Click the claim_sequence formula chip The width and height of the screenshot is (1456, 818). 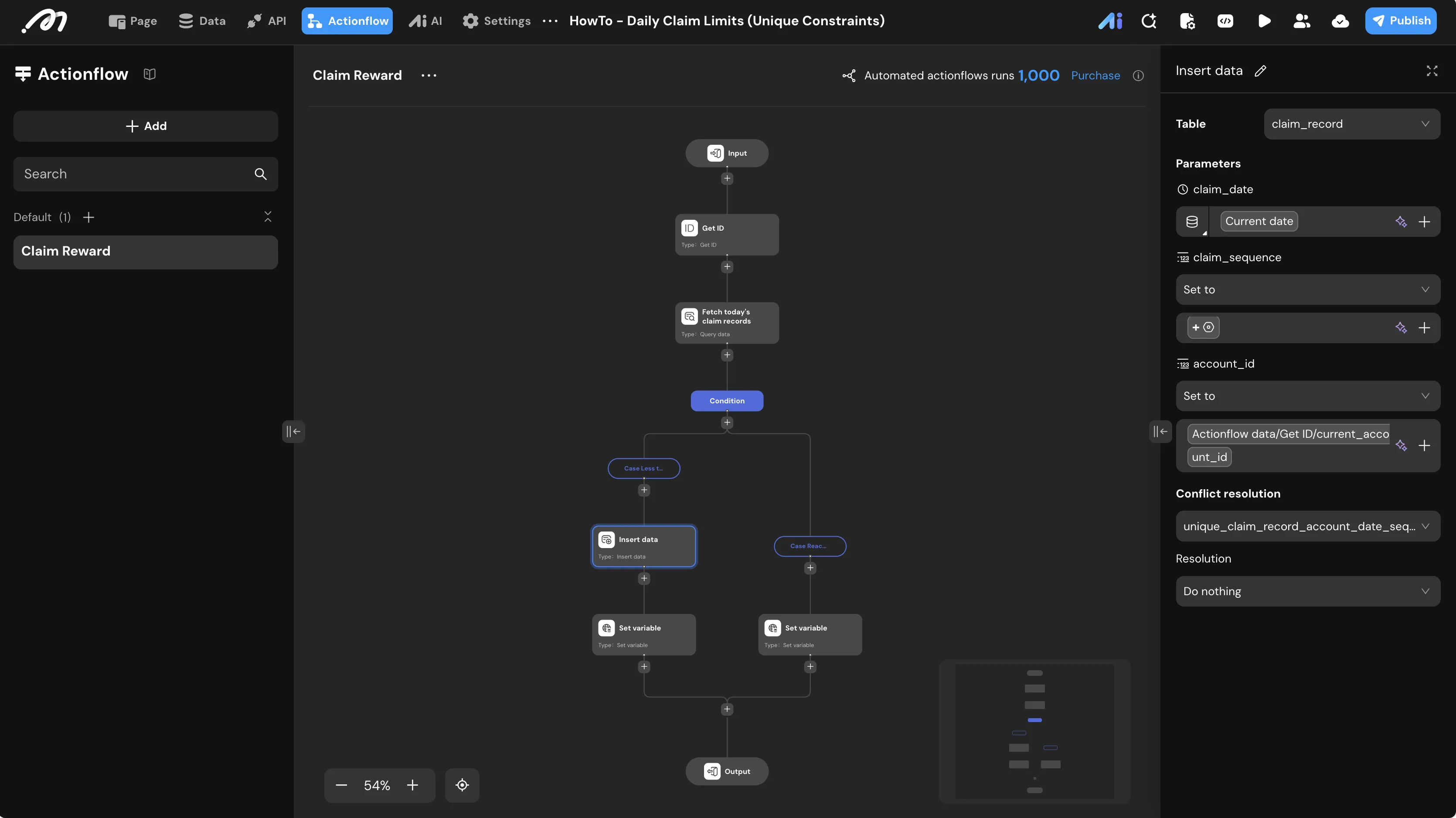tap(1203, 328)
